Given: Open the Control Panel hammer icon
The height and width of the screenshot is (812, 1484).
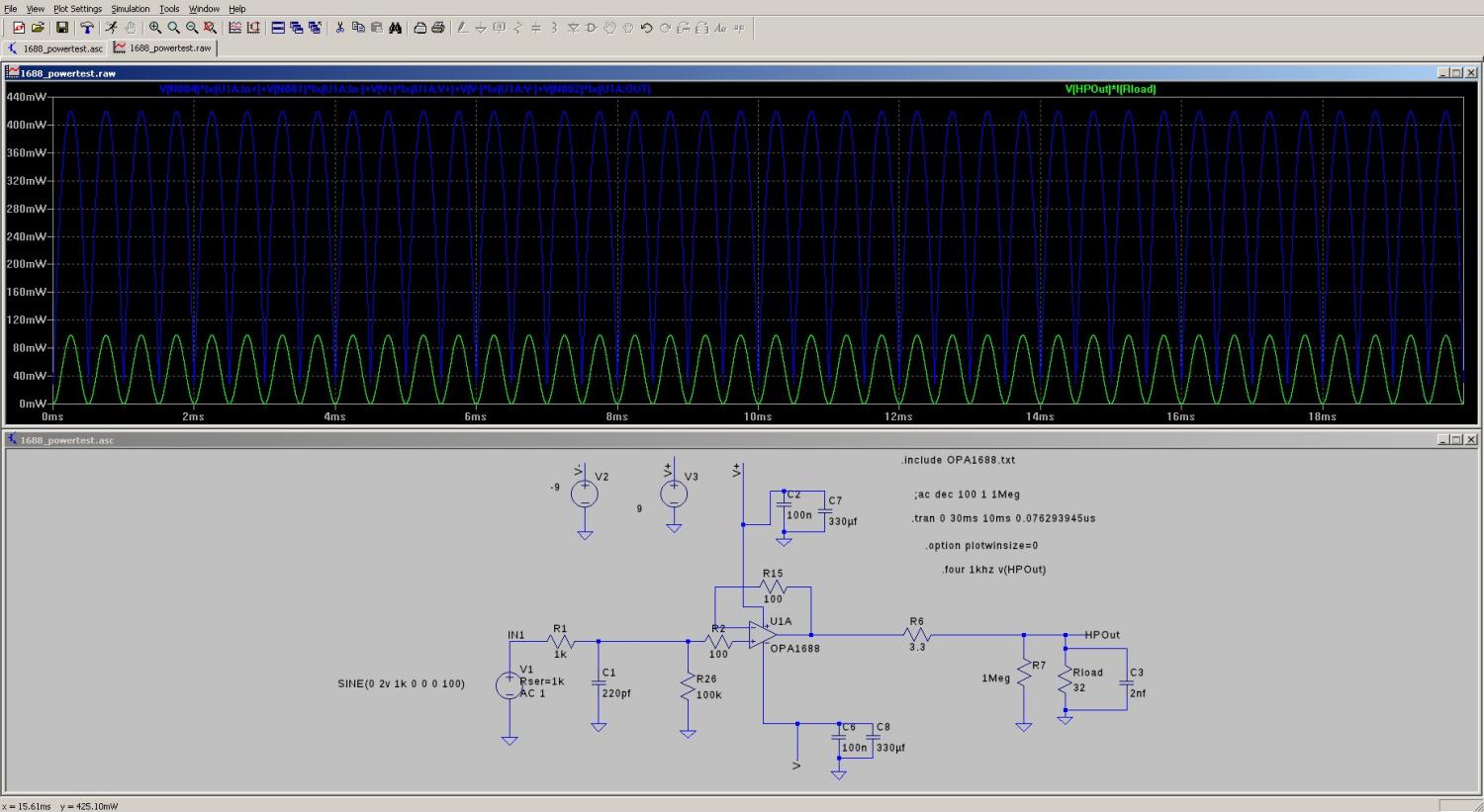Looking at the screenshot, I should 87,28.
